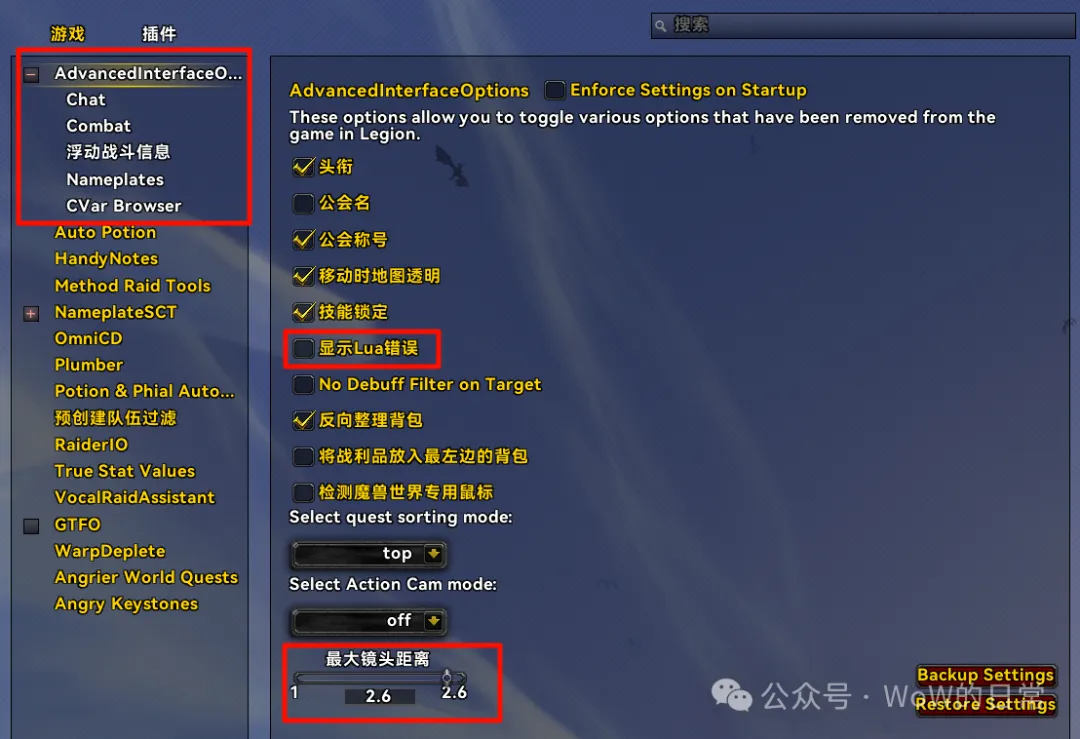Open the CVar Browser sub-panel
The height and width of the screenshot is (739, 1080).
tap(124, 206)
